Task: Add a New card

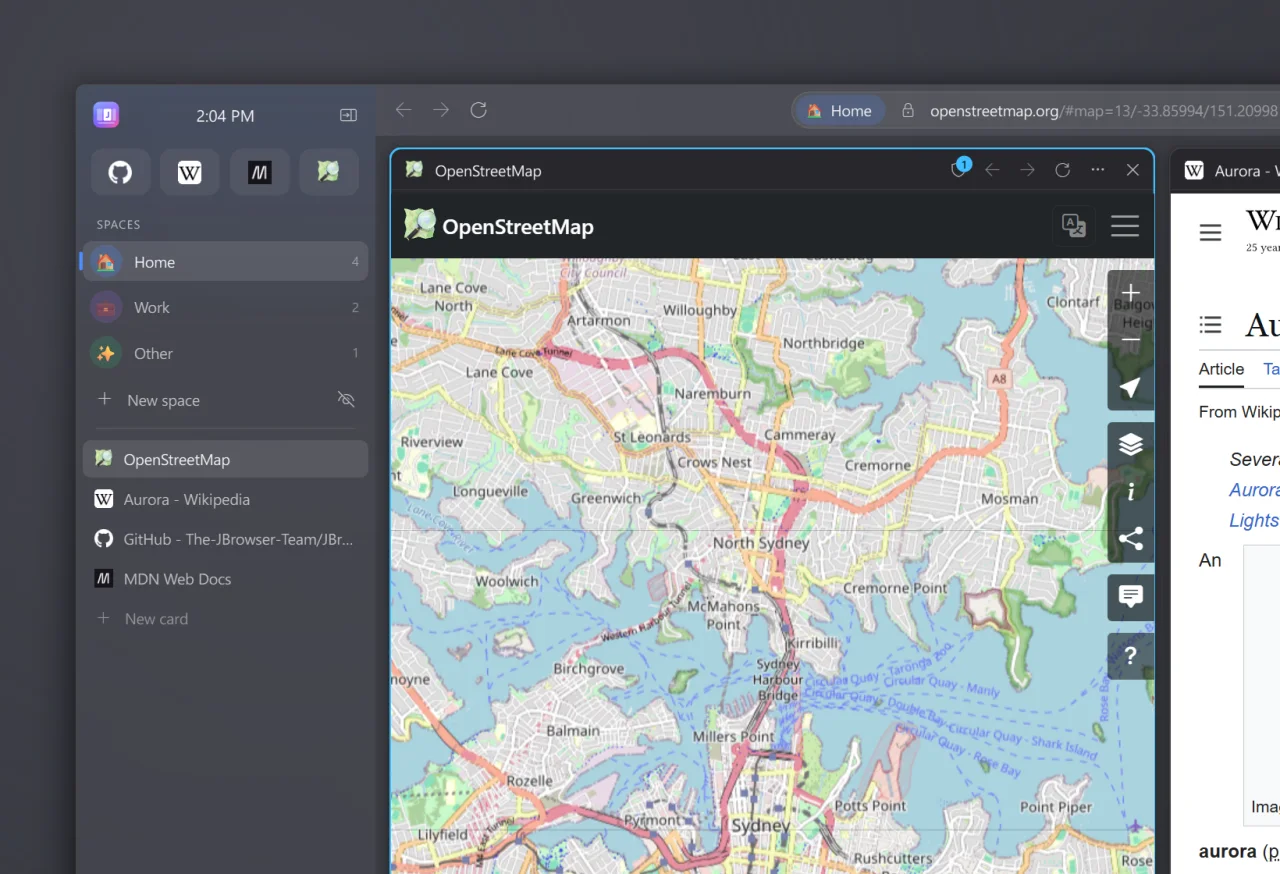Action: pyautogui.click(x=142, y=619)
